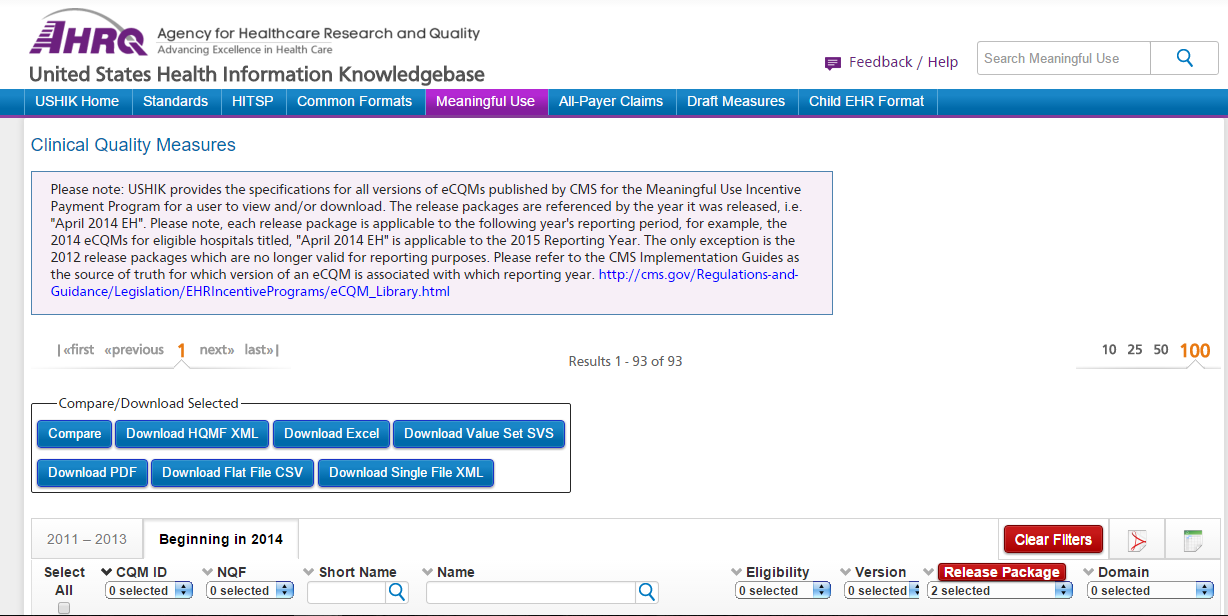Viewport: 1228px width, 616px height.
Task: Click Download Value Set SVS button
Action: point(479,434)
